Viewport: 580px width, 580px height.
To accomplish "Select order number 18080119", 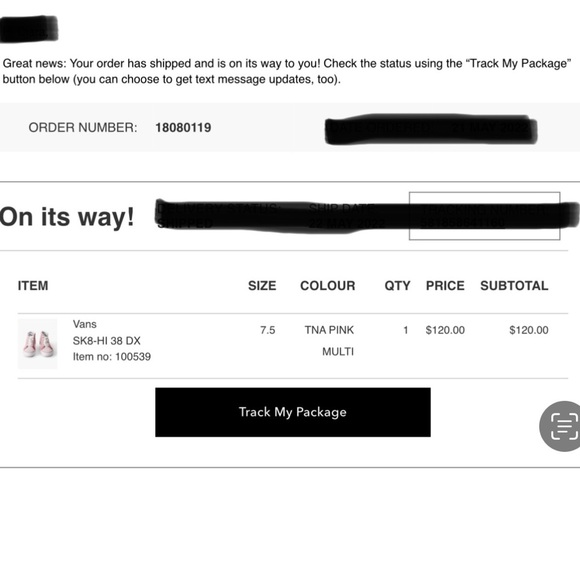I will [x=183, y=128].
